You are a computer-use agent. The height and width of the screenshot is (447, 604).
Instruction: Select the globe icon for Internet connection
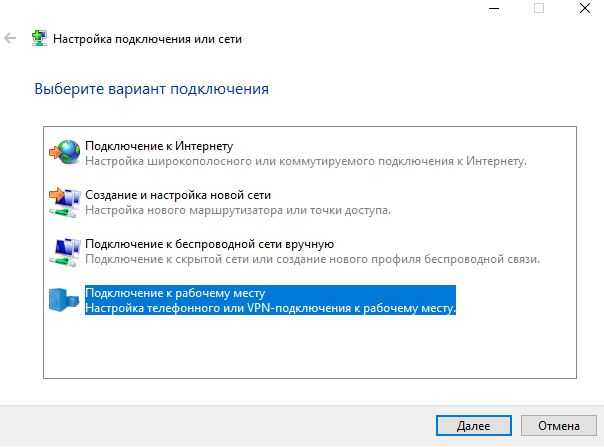pos(65,152)
